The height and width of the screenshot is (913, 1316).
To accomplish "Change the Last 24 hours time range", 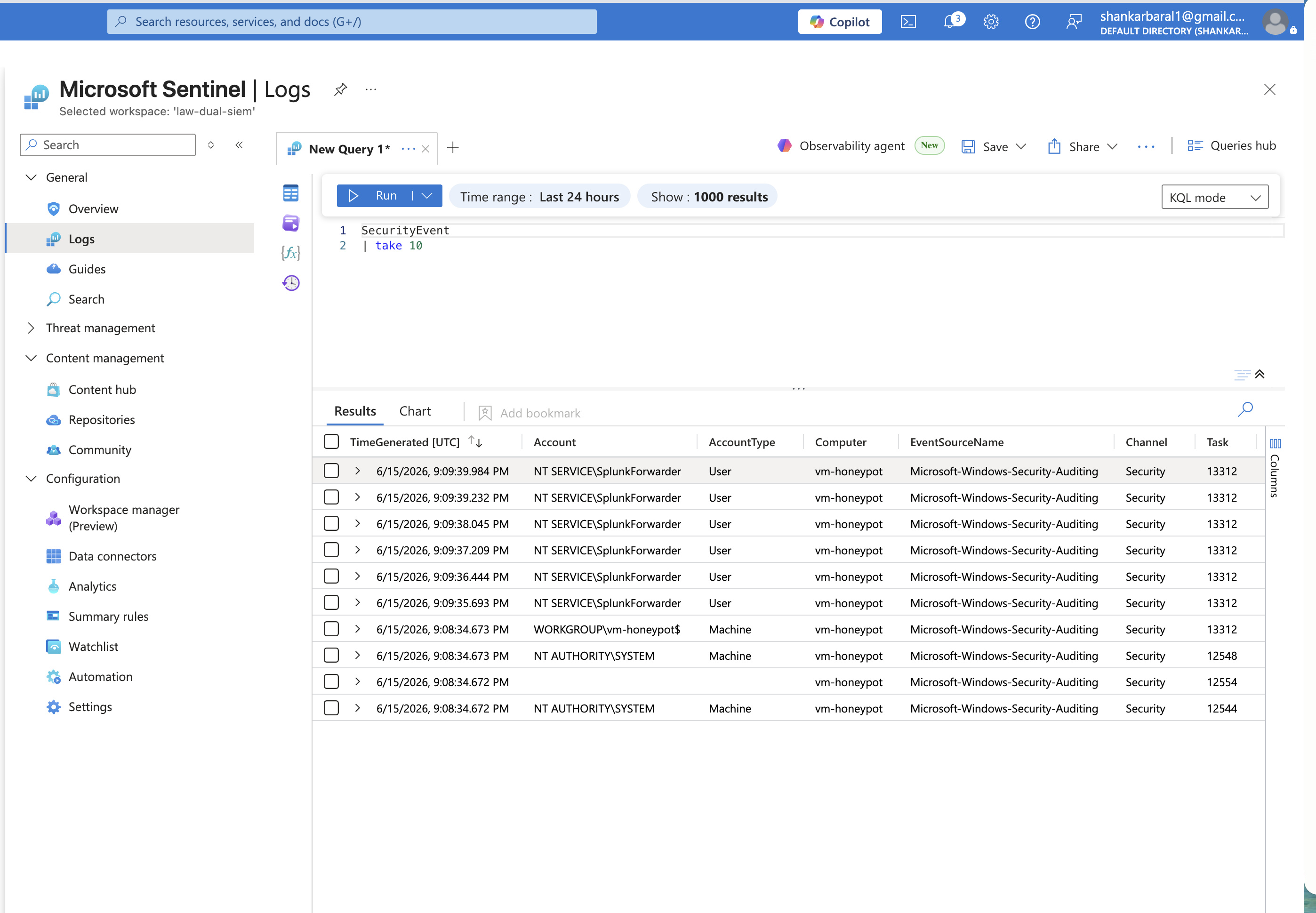I will tap(539, 197).
